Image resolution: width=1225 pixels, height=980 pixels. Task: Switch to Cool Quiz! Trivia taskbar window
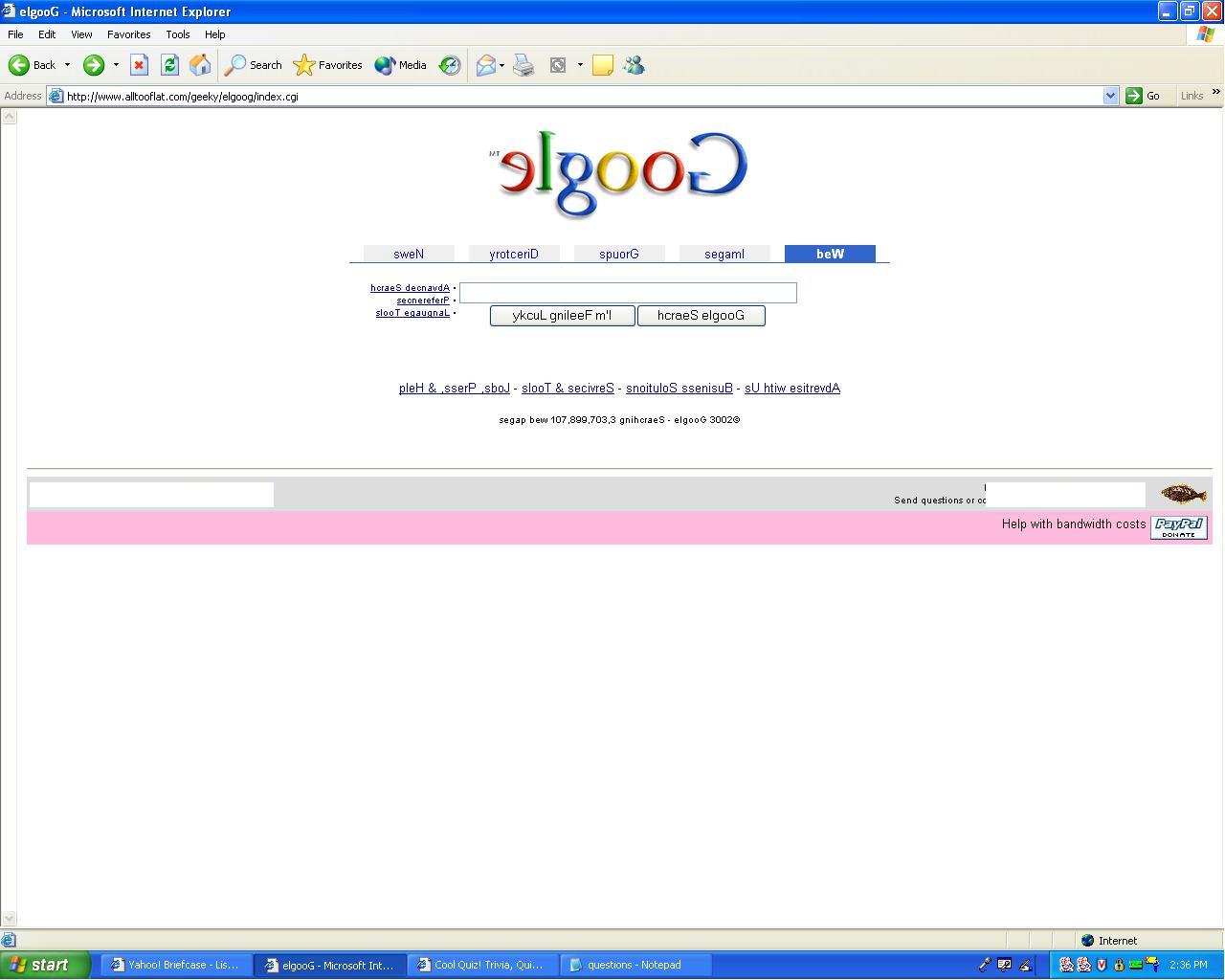[x=482, y=965]
